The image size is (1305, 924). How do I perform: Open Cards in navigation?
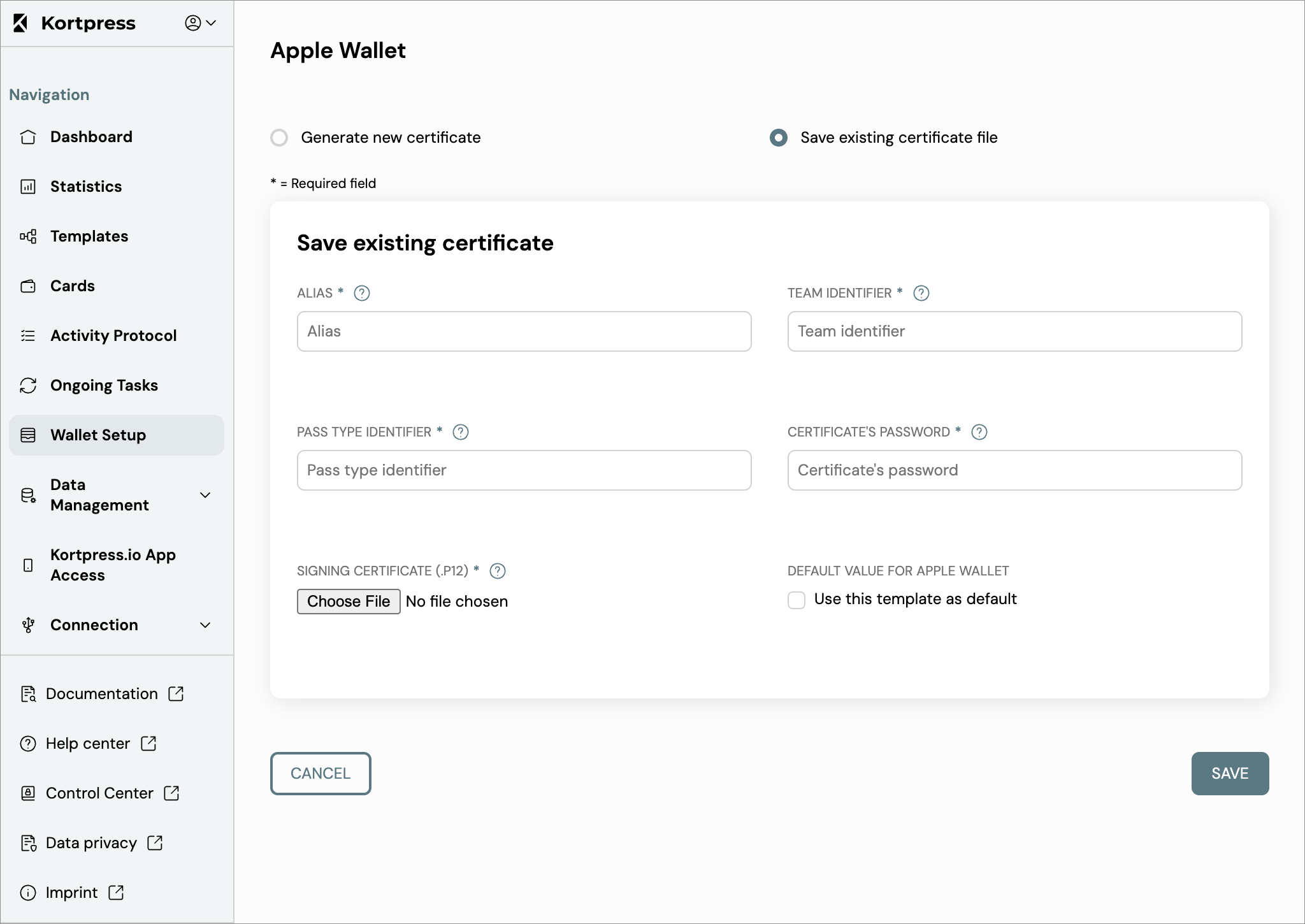pyautogui.click(x=117, y=286)
